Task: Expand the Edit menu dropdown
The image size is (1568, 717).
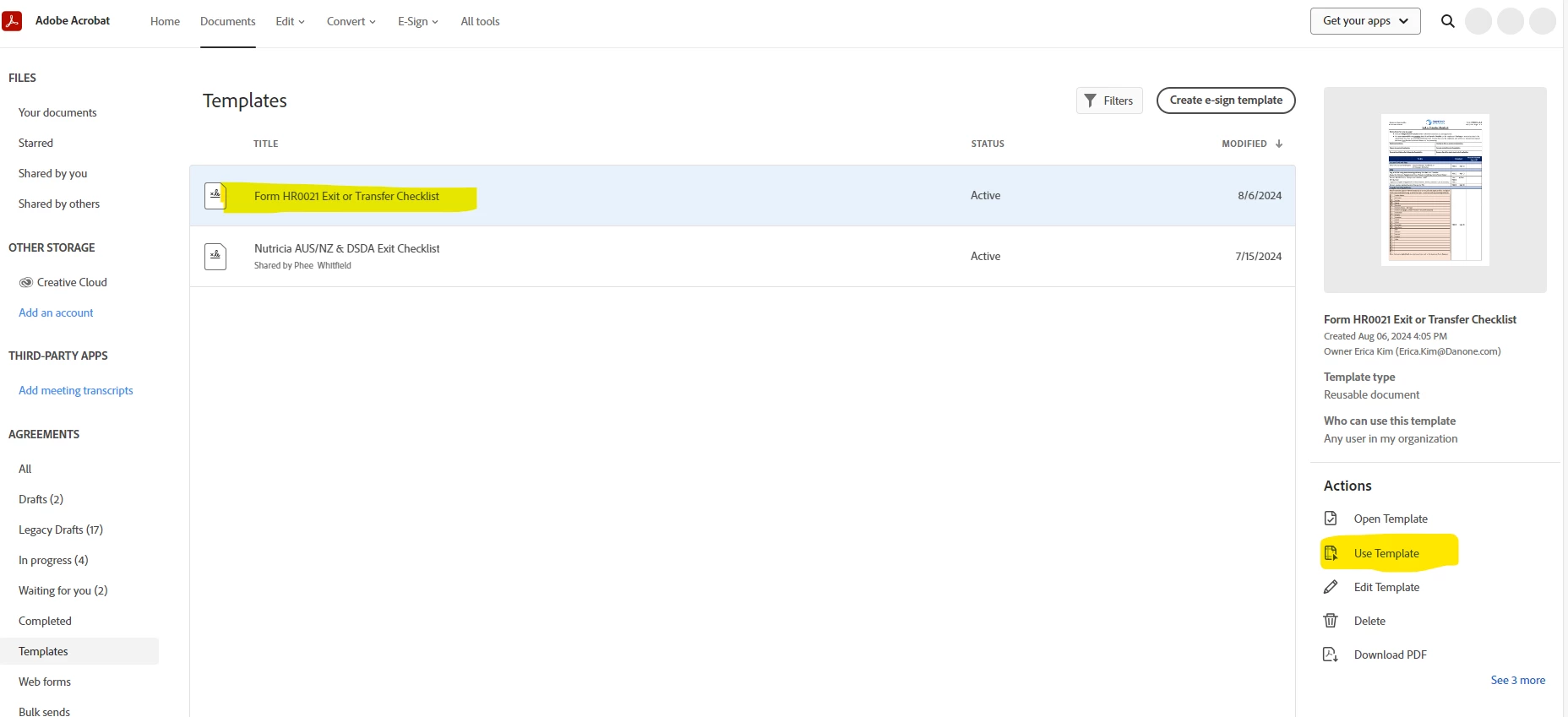Action: 290,21
